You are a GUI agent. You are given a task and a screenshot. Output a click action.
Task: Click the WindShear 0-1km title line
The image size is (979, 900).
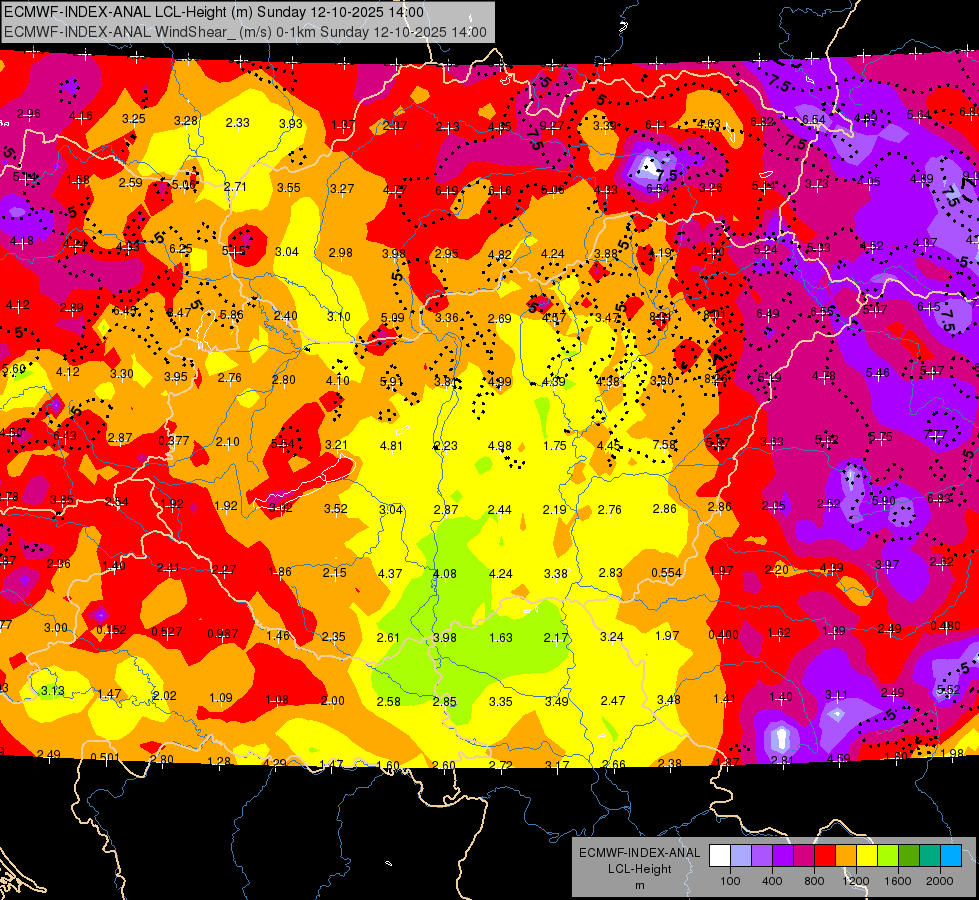point(245,32)
